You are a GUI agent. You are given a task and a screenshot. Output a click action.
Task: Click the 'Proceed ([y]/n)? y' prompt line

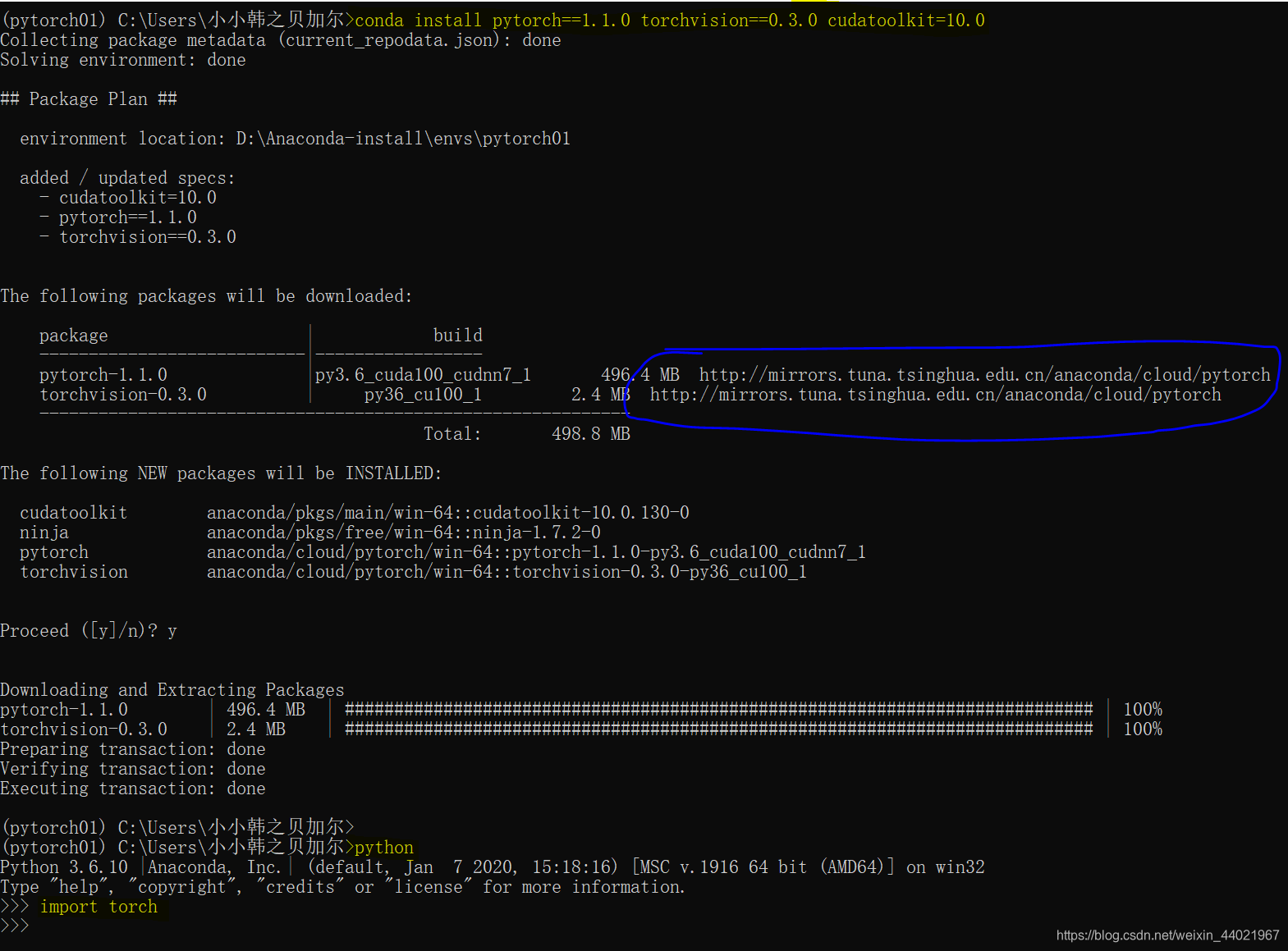(89, 630)
